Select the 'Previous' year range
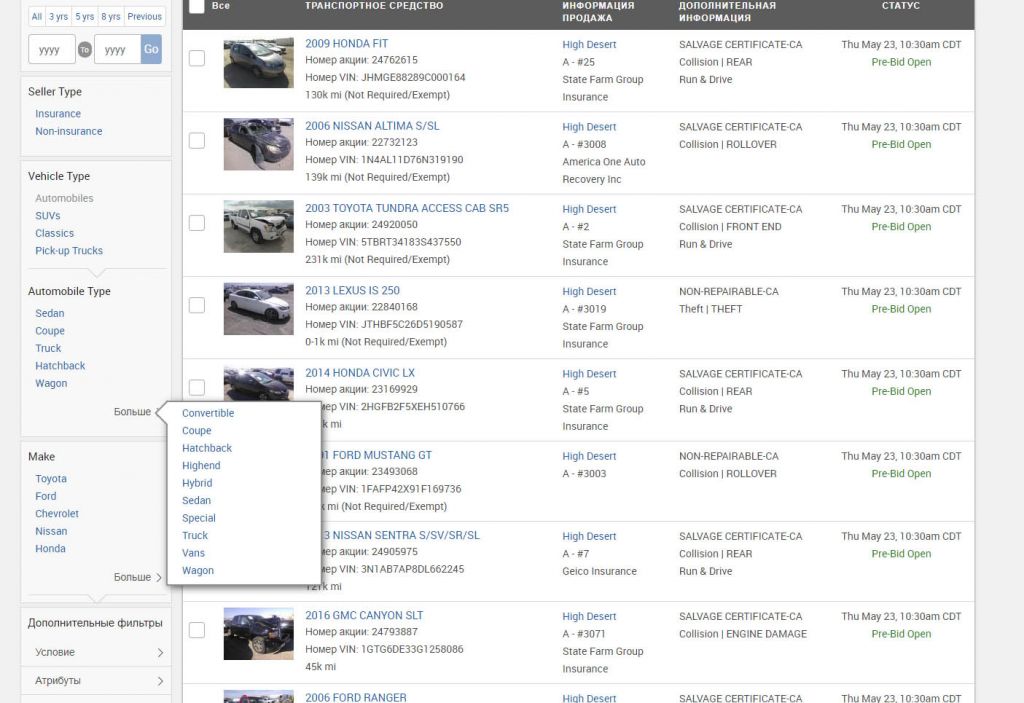Viewport: 1024px width, 703px height. pos(144,16)
